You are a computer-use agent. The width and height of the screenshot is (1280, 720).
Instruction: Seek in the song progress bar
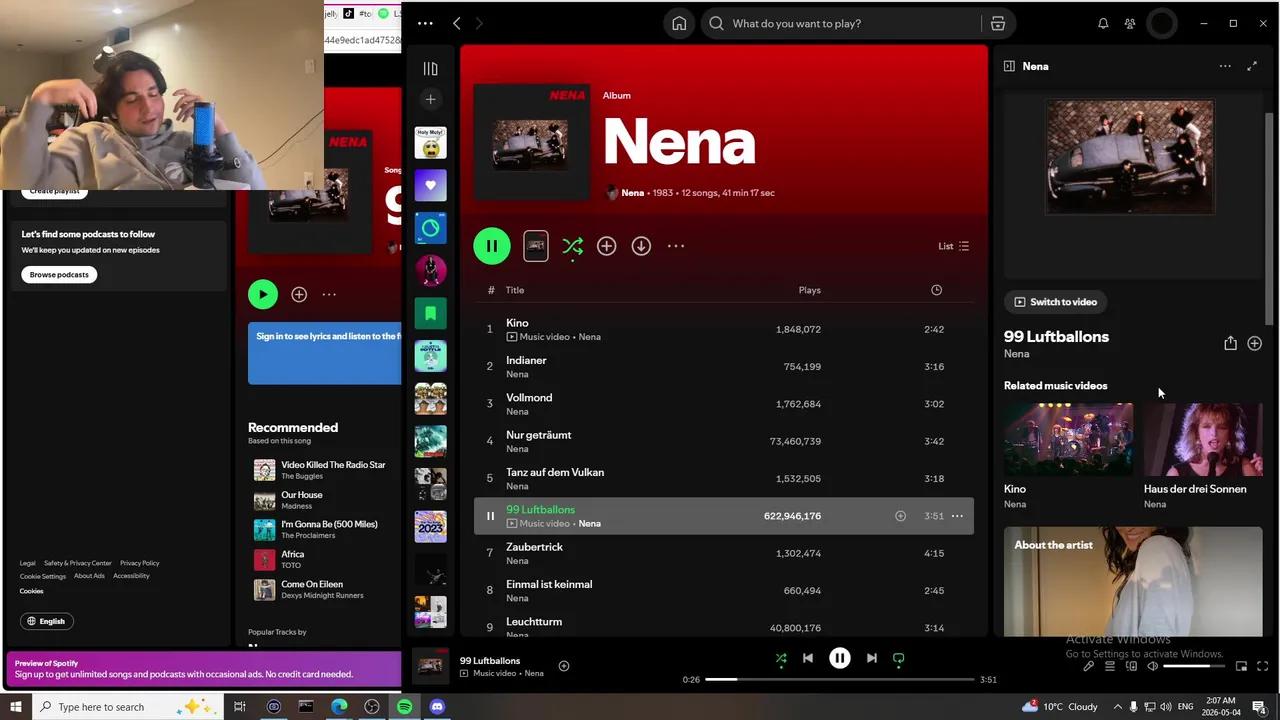pyautogui.click(x=840, y=679)
